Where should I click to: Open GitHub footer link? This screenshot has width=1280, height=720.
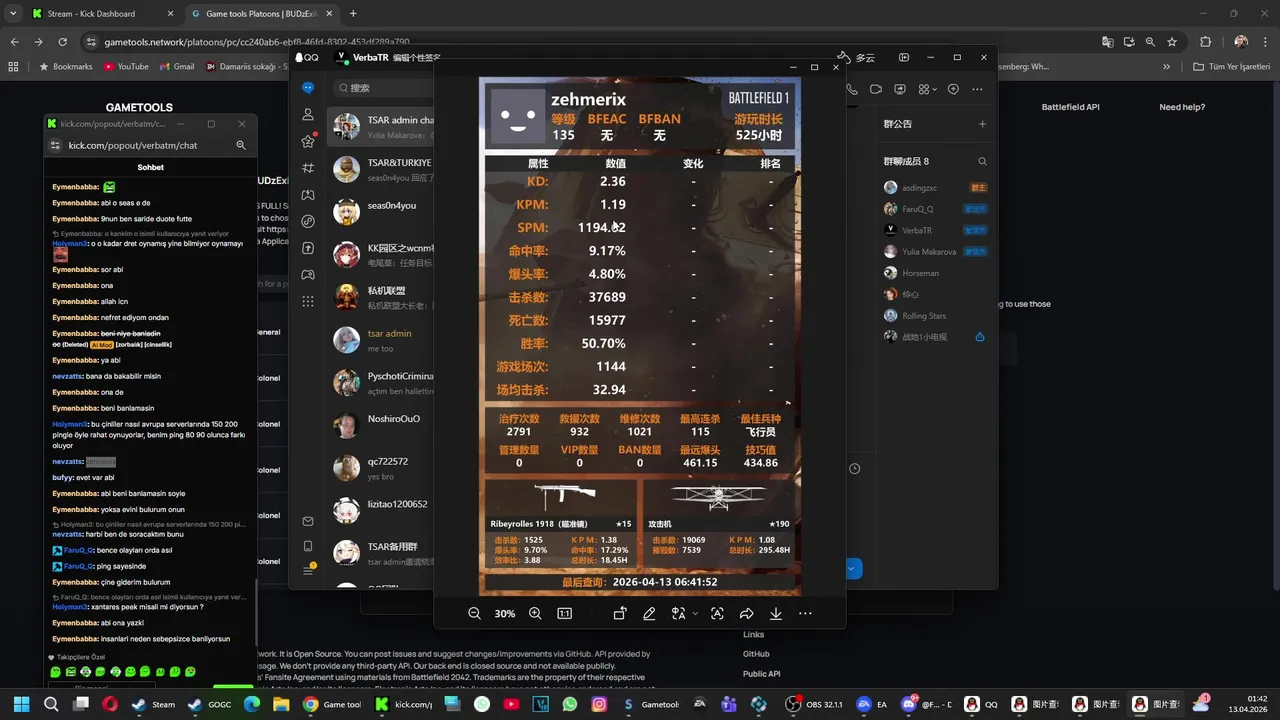point(756,654)
